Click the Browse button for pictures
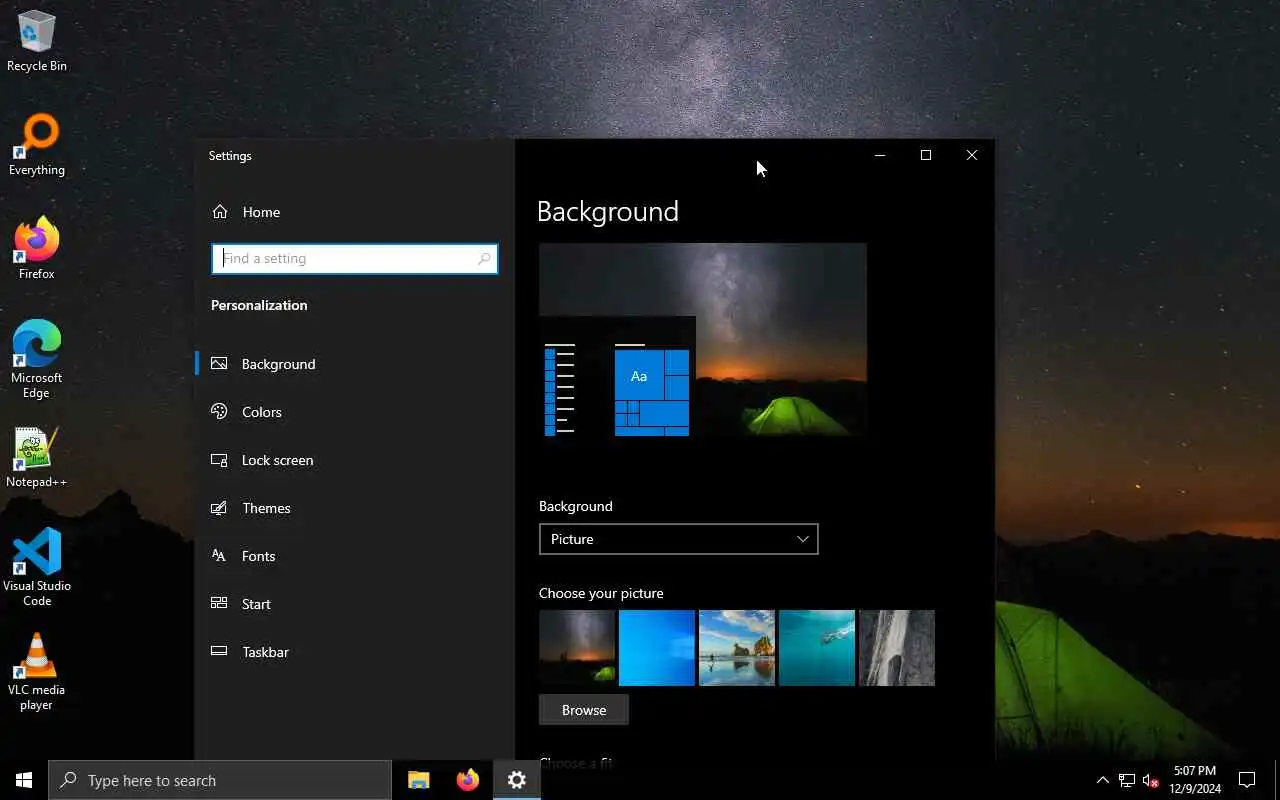 pyautogui.click(x=584, y=710)
